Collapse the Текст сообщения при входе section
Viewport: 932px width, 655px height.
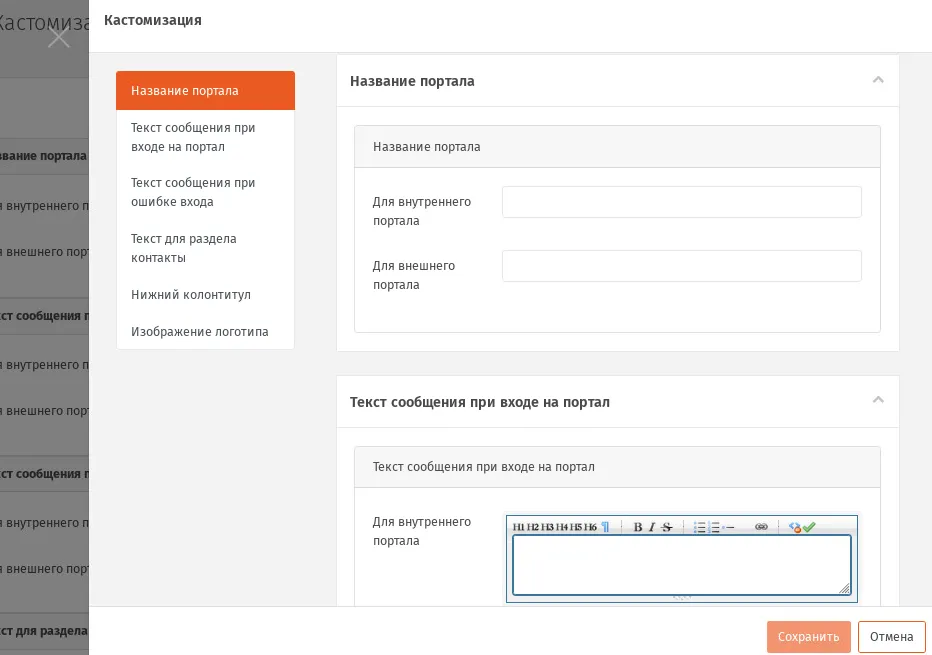click(878, 400)
